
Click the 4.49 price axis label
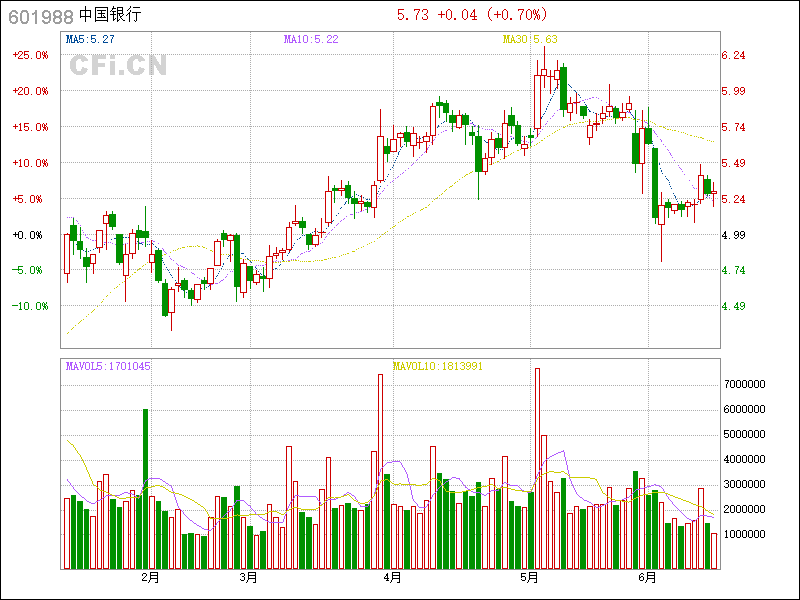pyautogui.click(x=733, y=306)
